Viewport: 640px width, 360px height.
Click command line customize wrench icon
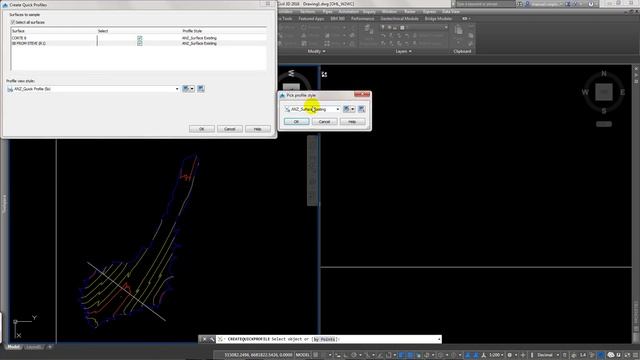click(x=211, y=339)
